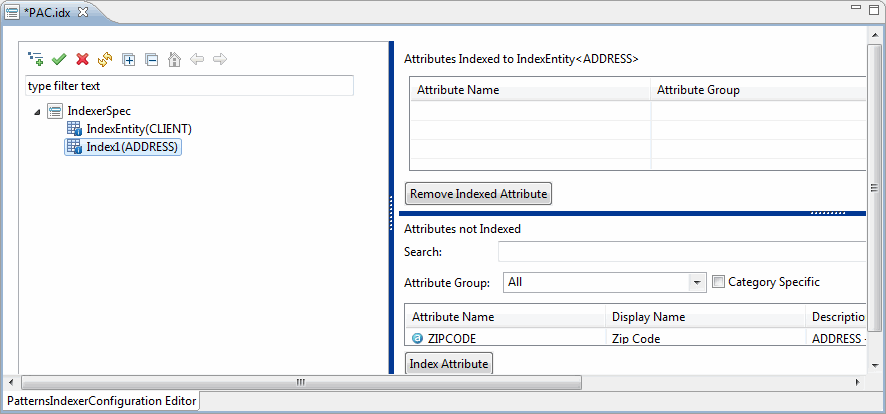Image resolution: width=886 pixels, height=414 pixels.
Task: Click the scroll left arrow on the horizontal scrollbar
Action: tap(11, 382)
